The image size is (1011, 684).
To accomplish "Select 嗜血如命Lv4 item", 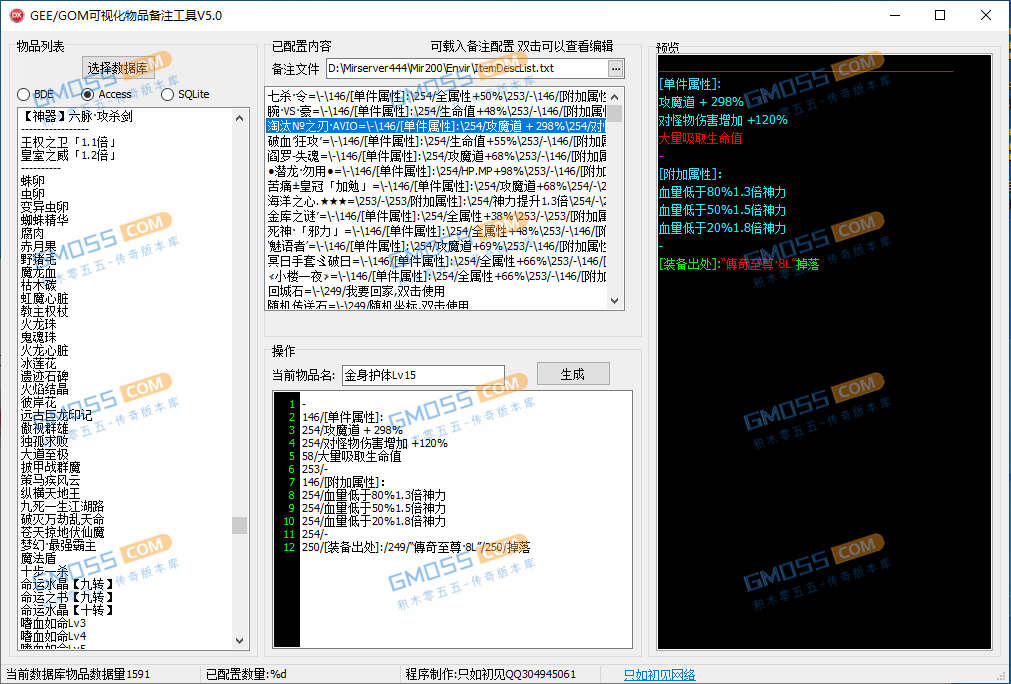I will click(54, 636).
